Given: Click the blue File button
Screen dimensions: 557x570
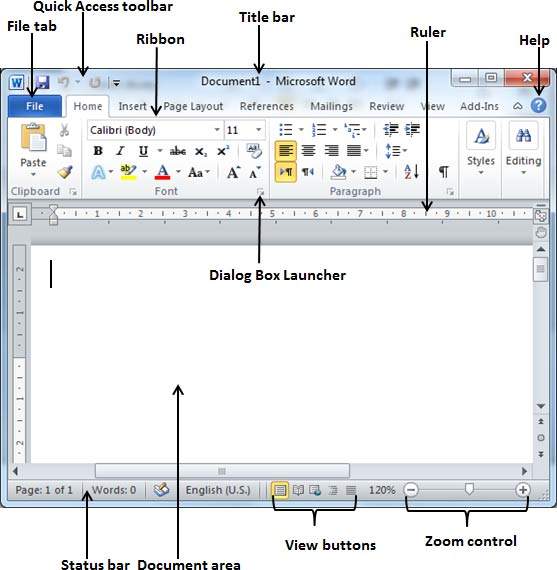Looking at the screenshot, I should click(x=35, y=106).
